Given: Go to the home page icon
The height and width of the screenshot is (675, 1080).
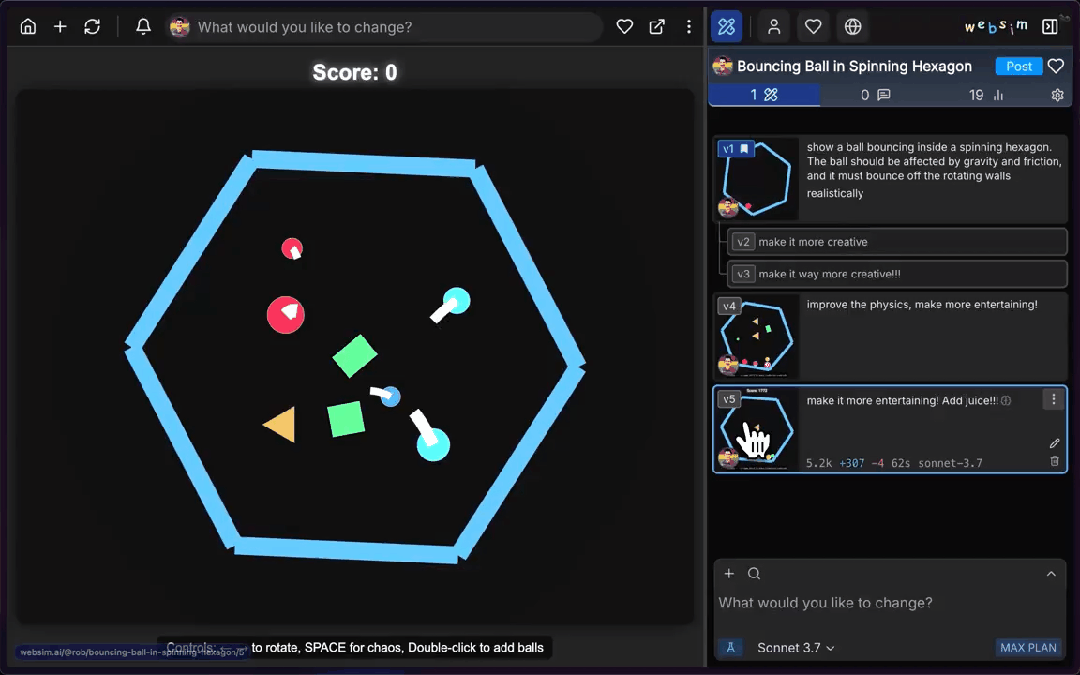Looking at the screenshot, I should pos(28,27).
